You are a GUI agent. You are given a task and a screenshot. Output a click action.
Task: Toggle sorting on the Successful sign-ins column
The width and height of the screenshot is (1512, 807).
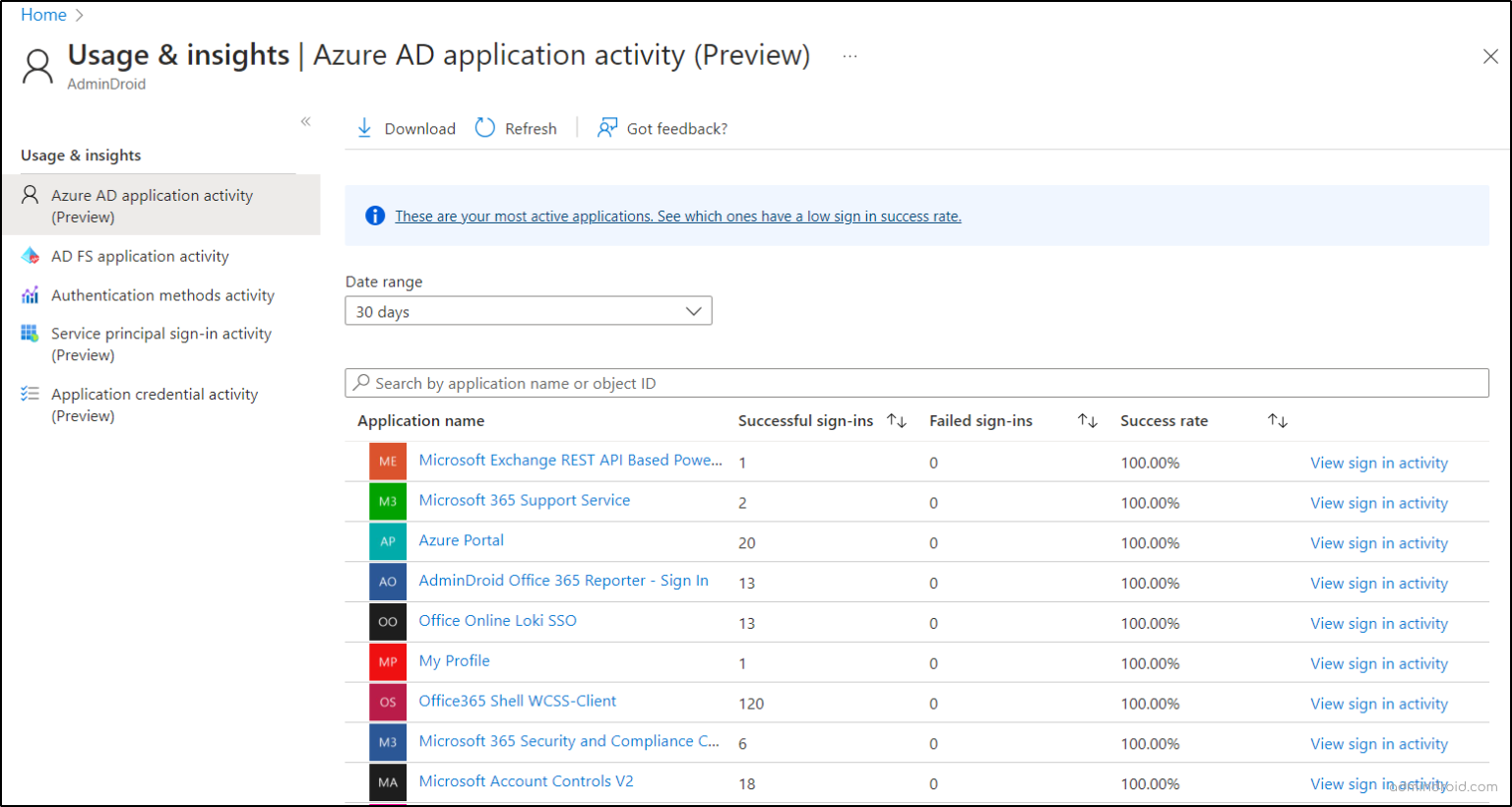pyautogui.click(x=897, y=420)
